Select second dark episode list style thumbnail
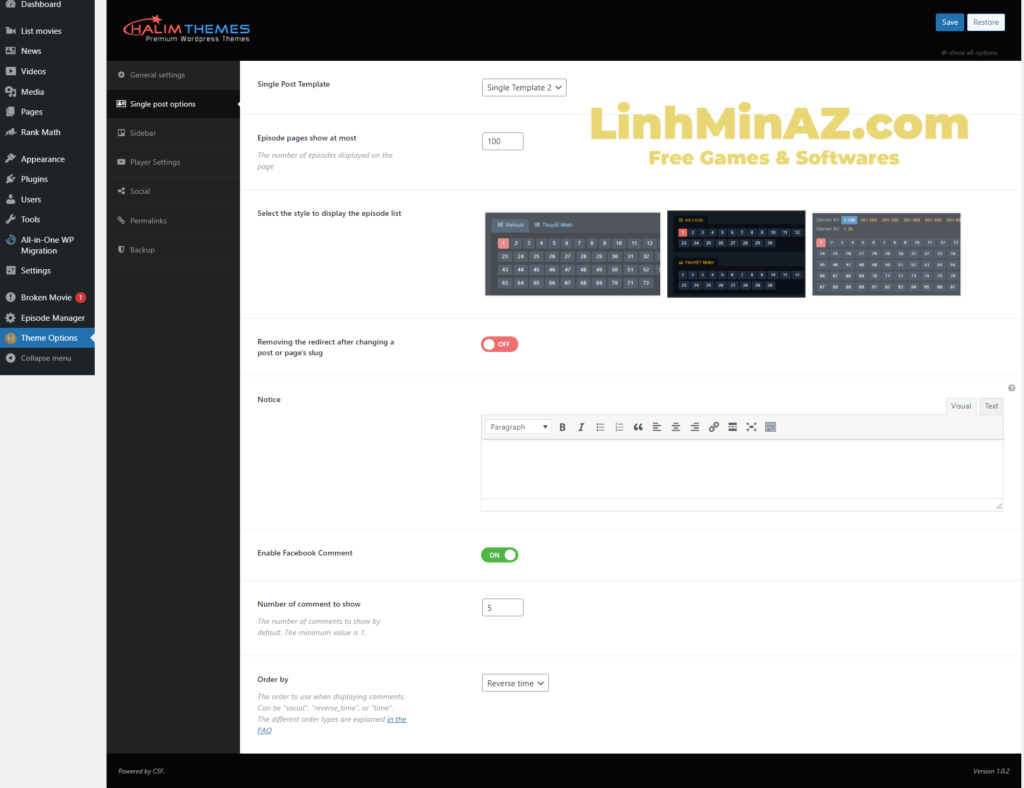 [x=736, y=254]
